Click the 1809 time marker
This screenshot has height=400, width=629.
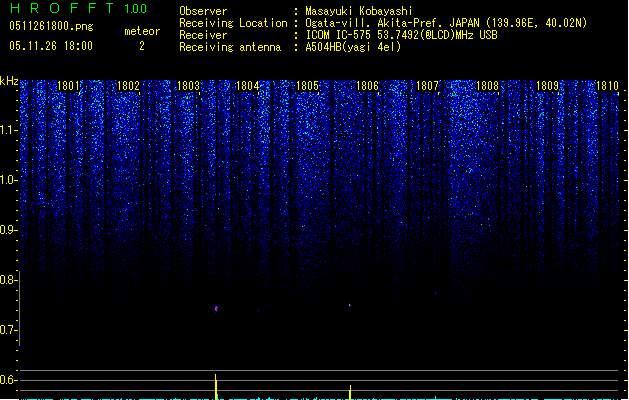pos(548,86)
